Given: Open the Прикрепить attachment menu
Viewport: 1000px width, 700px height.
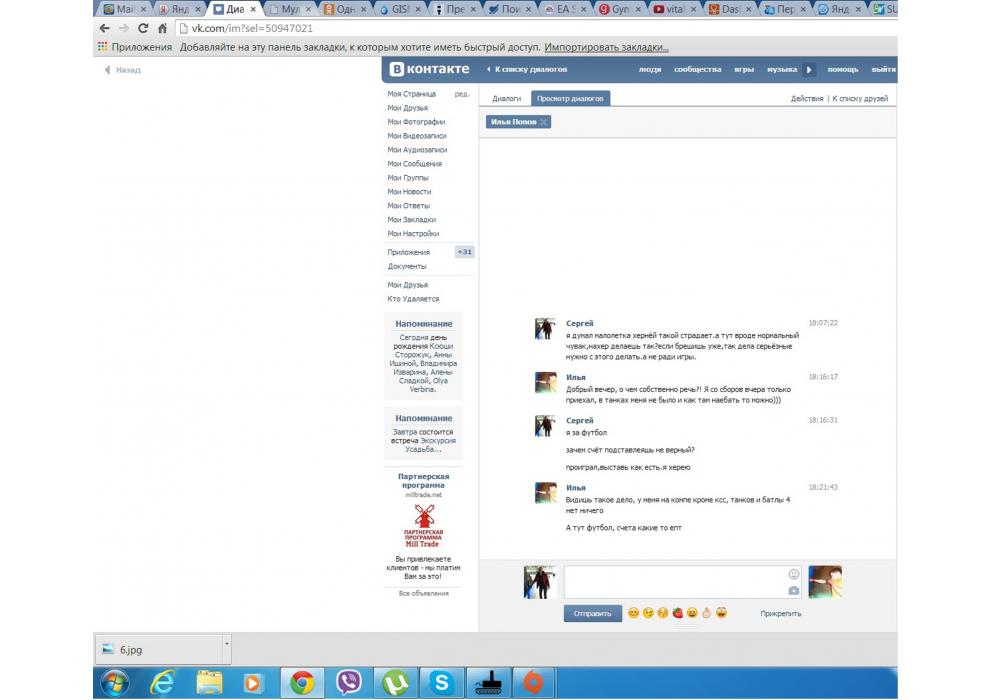Looking at the screenshot, I should coord(780,614).
